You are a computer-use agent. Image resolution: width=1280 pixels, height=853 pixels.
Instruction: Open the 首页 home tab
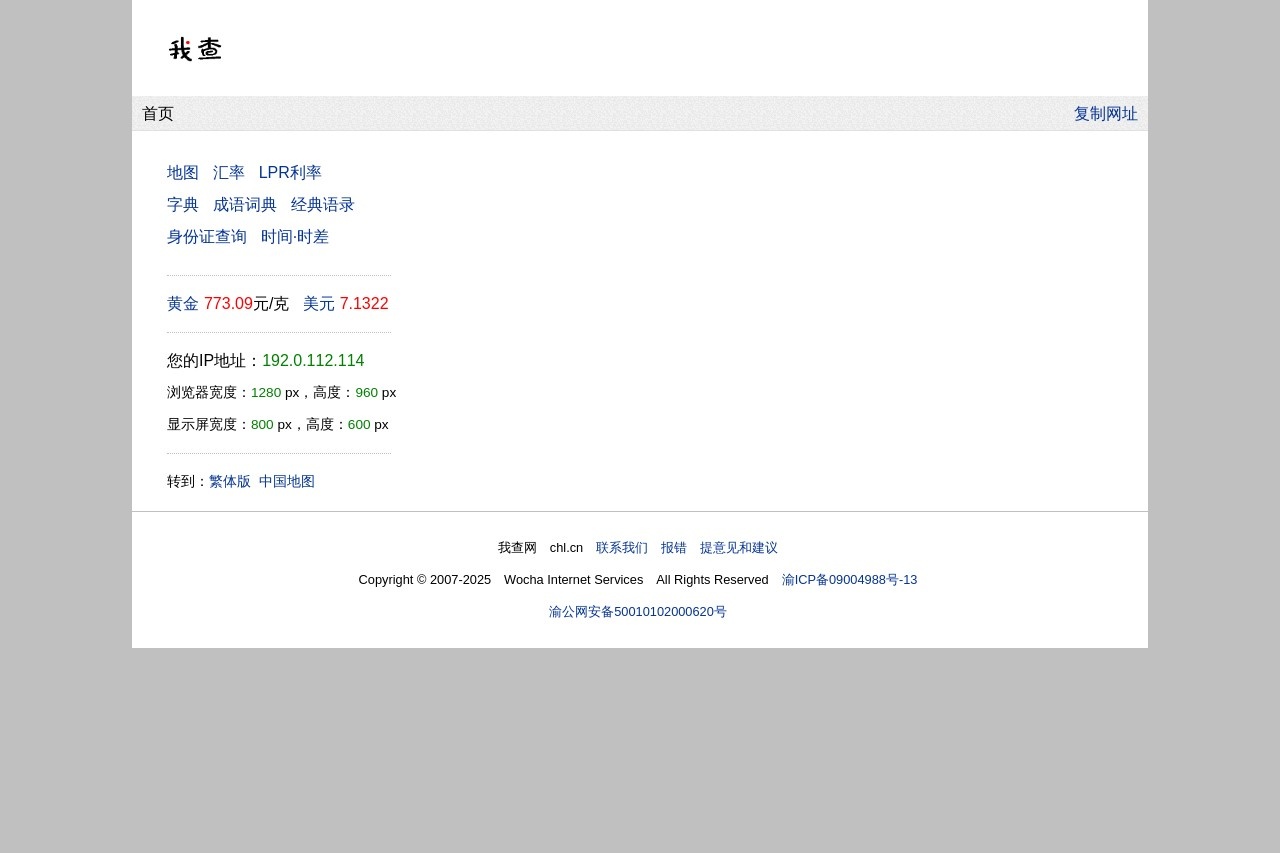(158, 114)
